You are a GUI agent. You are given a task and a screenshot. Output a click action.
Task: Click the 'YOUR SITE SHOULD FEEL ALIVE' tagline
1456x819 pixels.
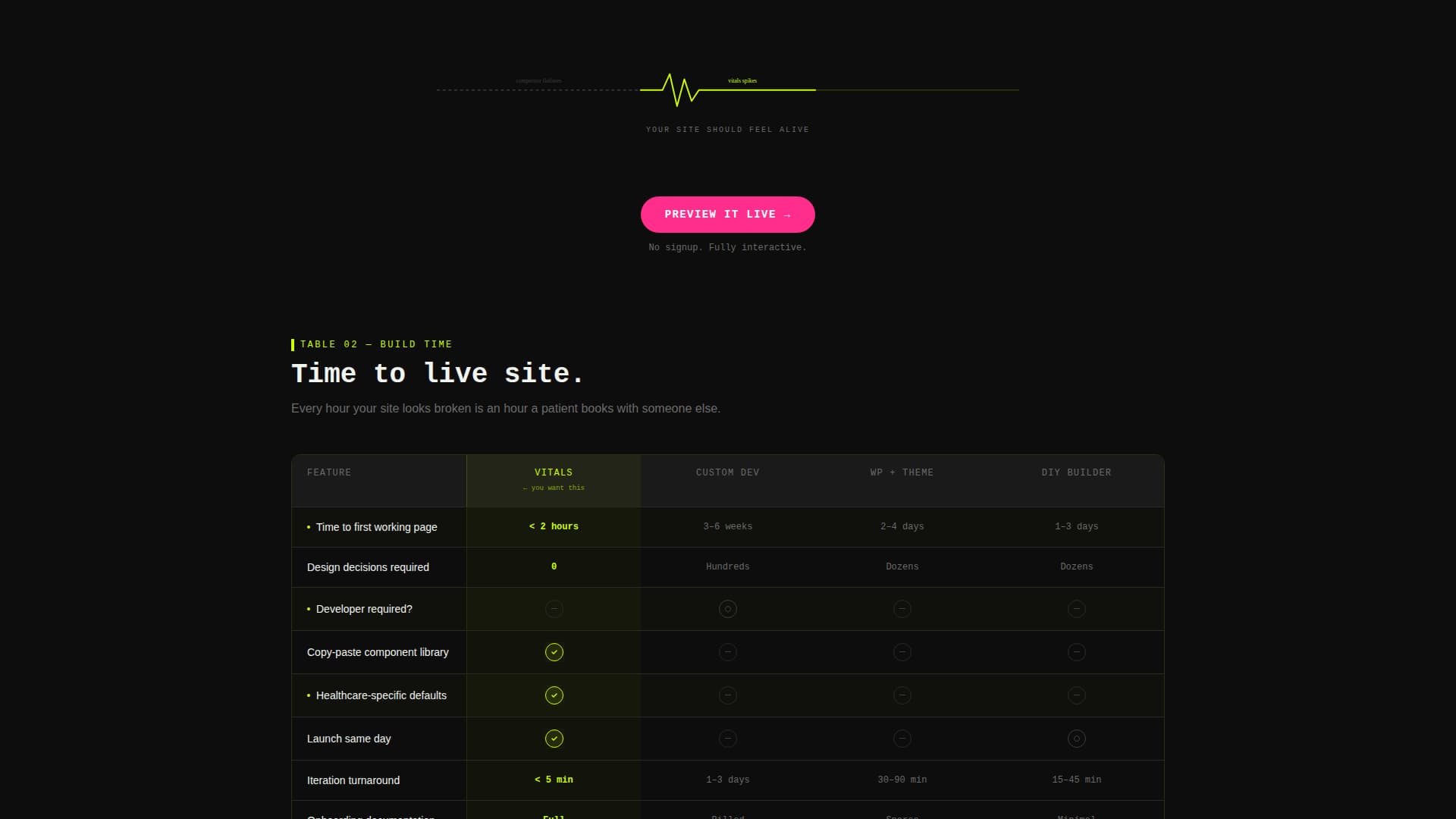tap(727, 130)
